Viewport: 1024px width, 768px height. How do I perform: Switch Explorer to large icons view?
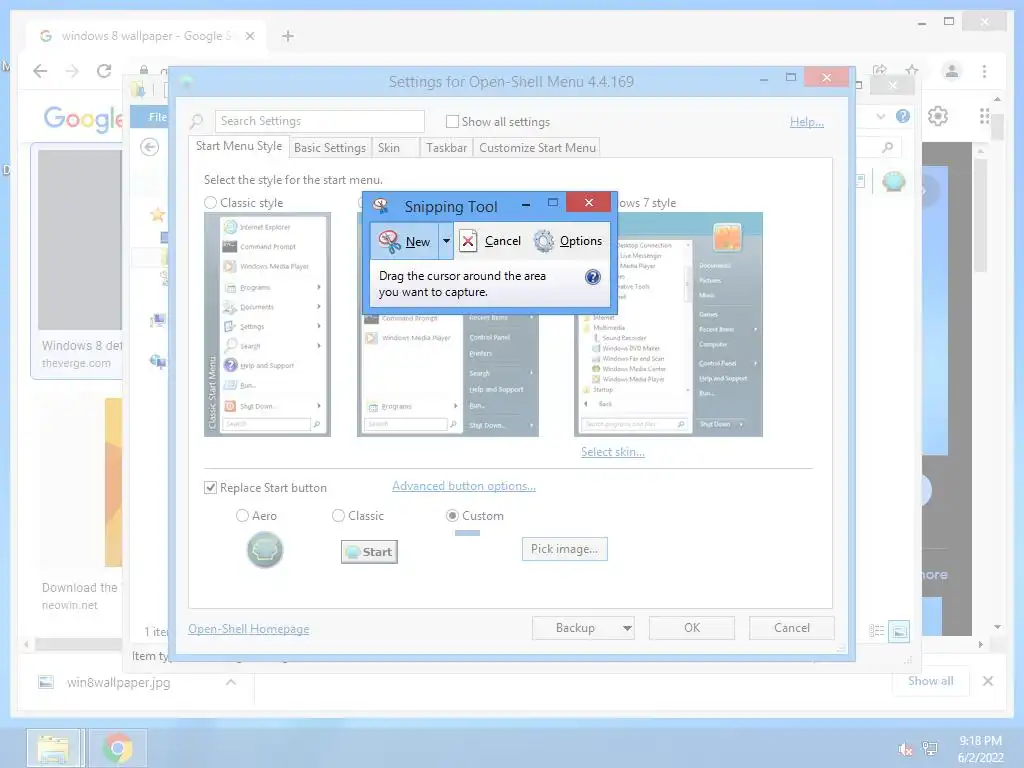[899, 631]
